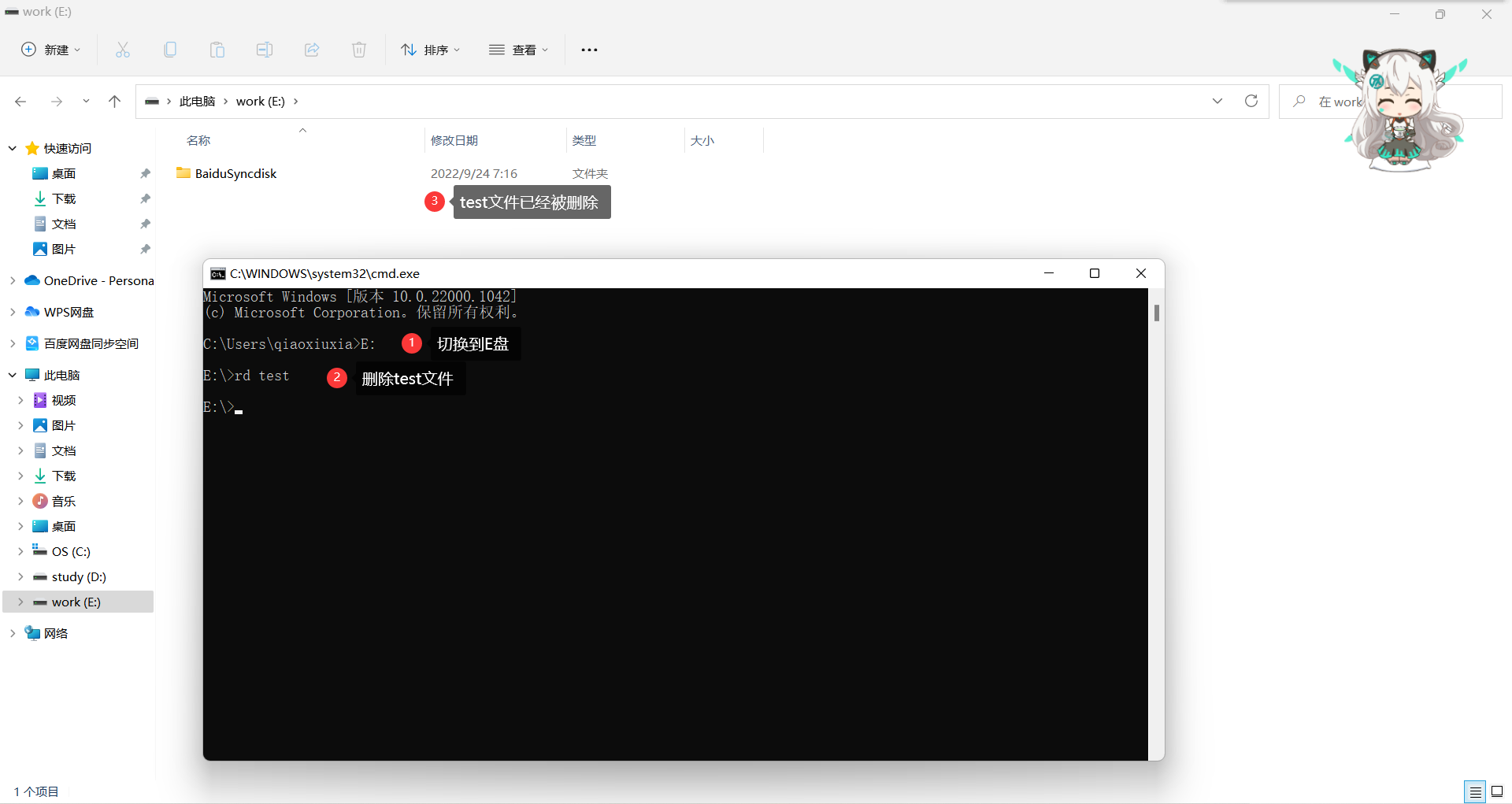Click the 此电脑 monitor icon
Viewport: 1512px width, 804px height.
32,375
